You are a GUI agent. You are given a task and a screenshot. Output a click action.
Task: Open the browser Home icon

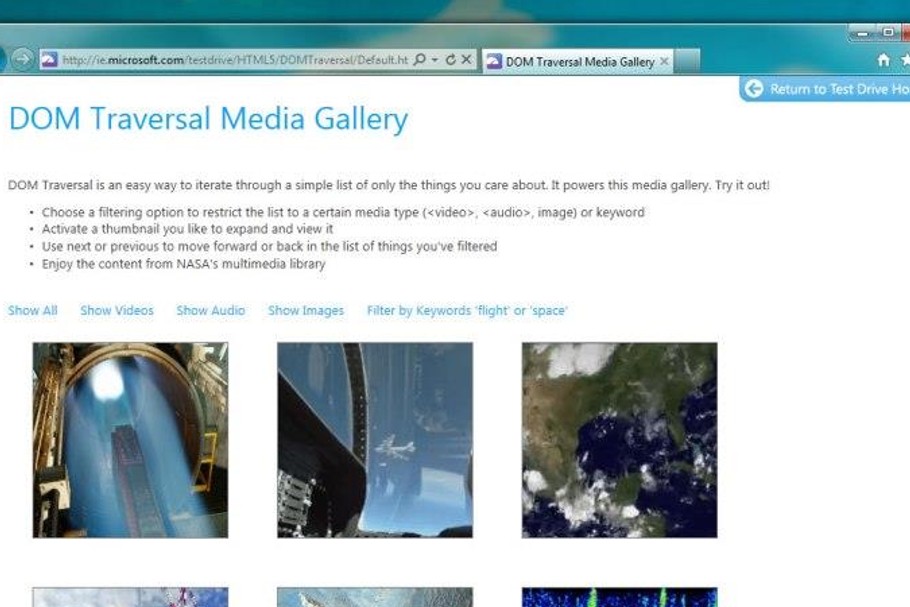(x=883, y=60)
